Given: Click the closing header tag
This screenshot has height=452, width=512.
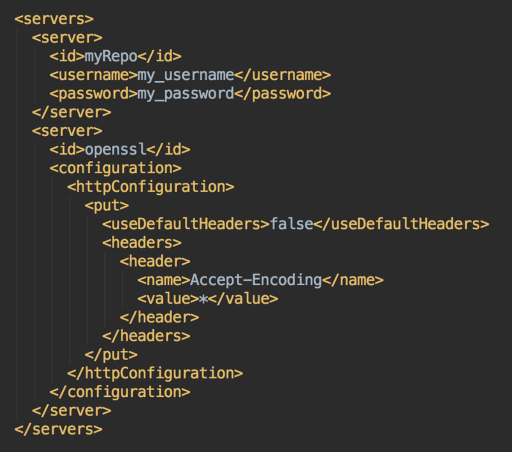Looking at the screenshot, I should click(159, 317).
